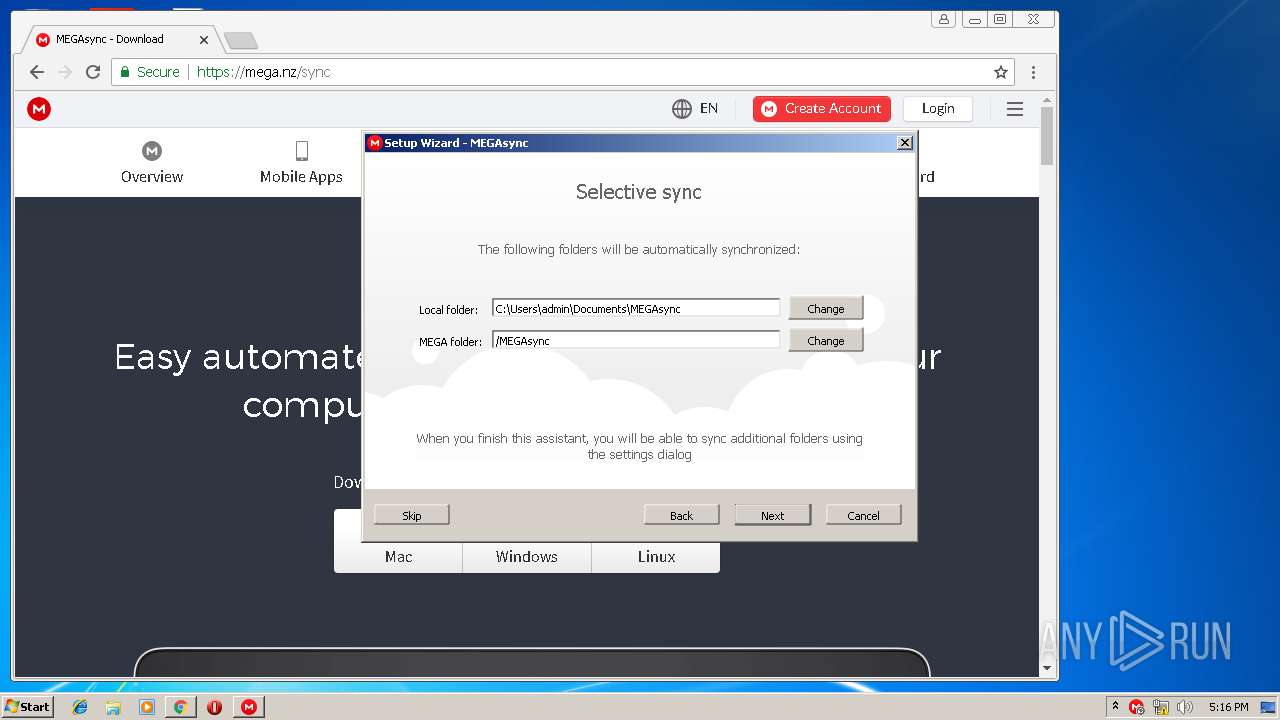
Task: Open the Windows Start menu
Action: click(x=27, y=706)
